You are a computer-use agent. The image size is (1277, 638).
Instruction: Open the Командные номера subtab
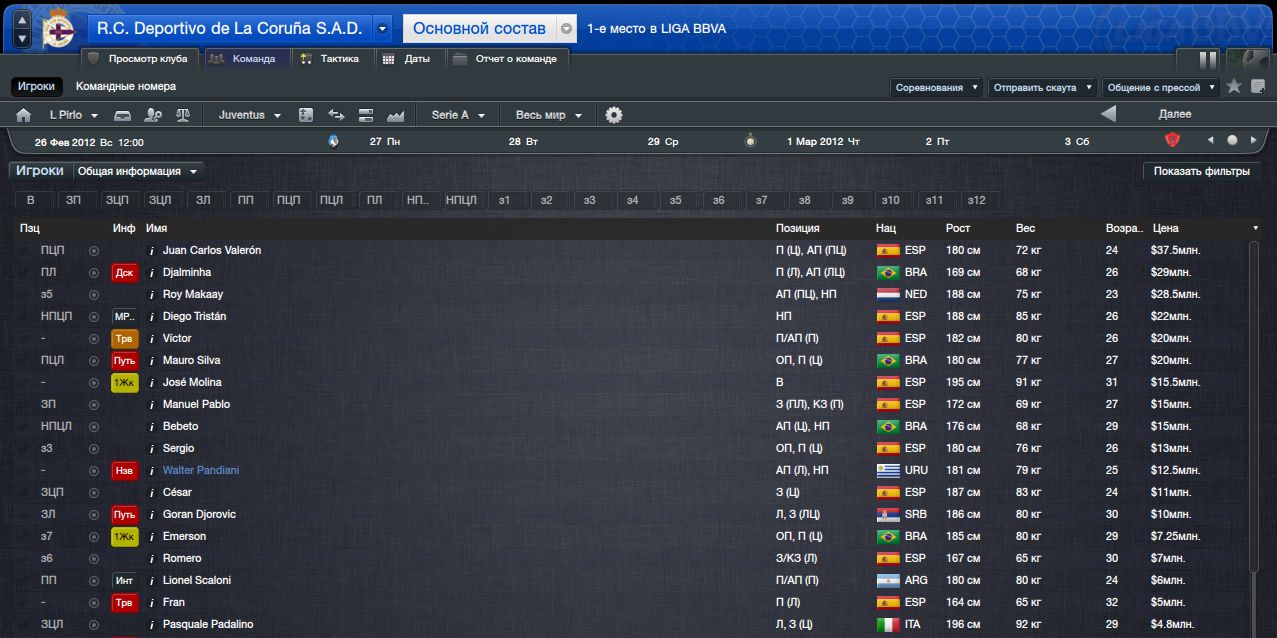click(126, 87)
